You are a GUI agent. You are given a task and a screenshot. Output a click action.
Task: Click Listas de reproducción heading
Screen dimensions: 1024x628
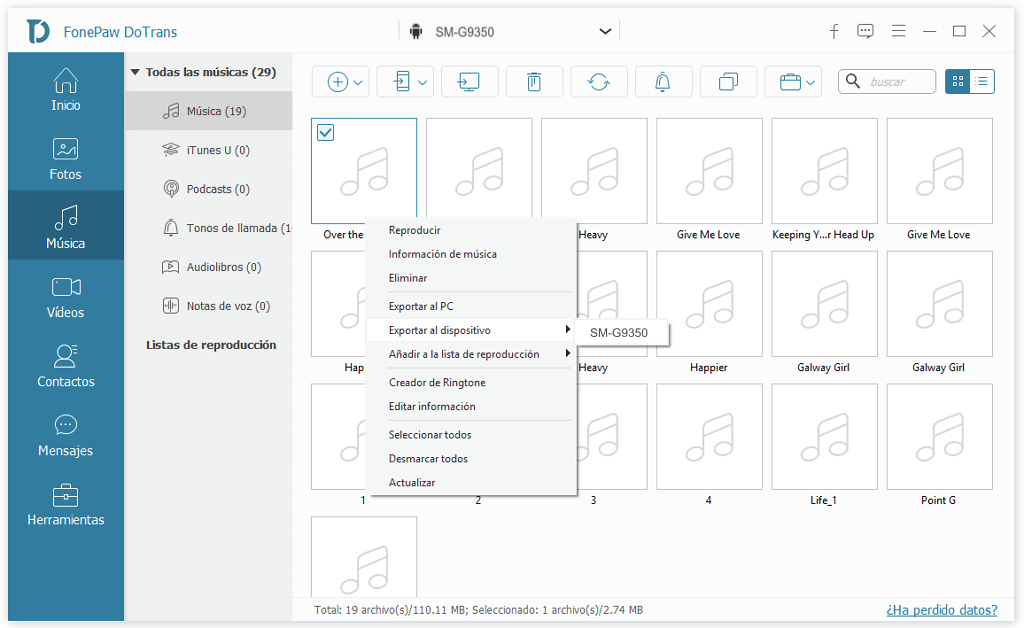coord(211,345)
